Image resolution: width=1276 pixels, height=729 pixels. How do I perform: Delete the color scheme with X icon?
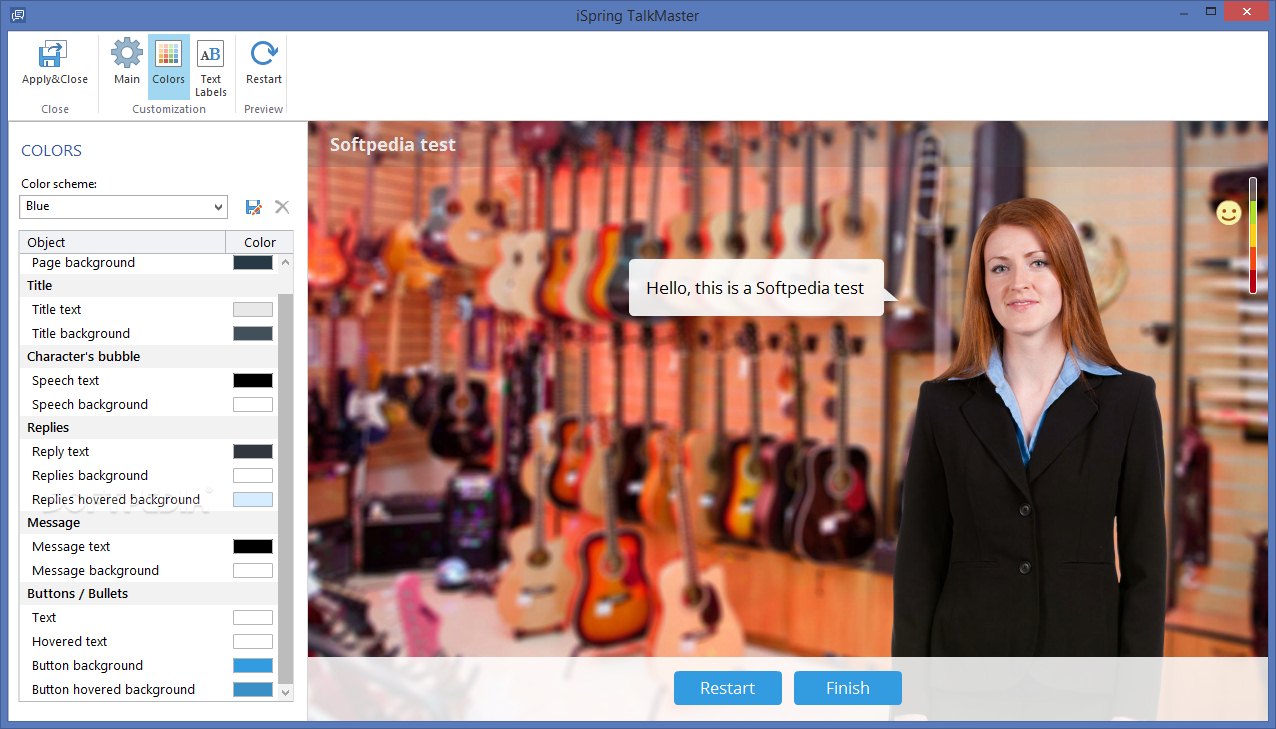282,207
